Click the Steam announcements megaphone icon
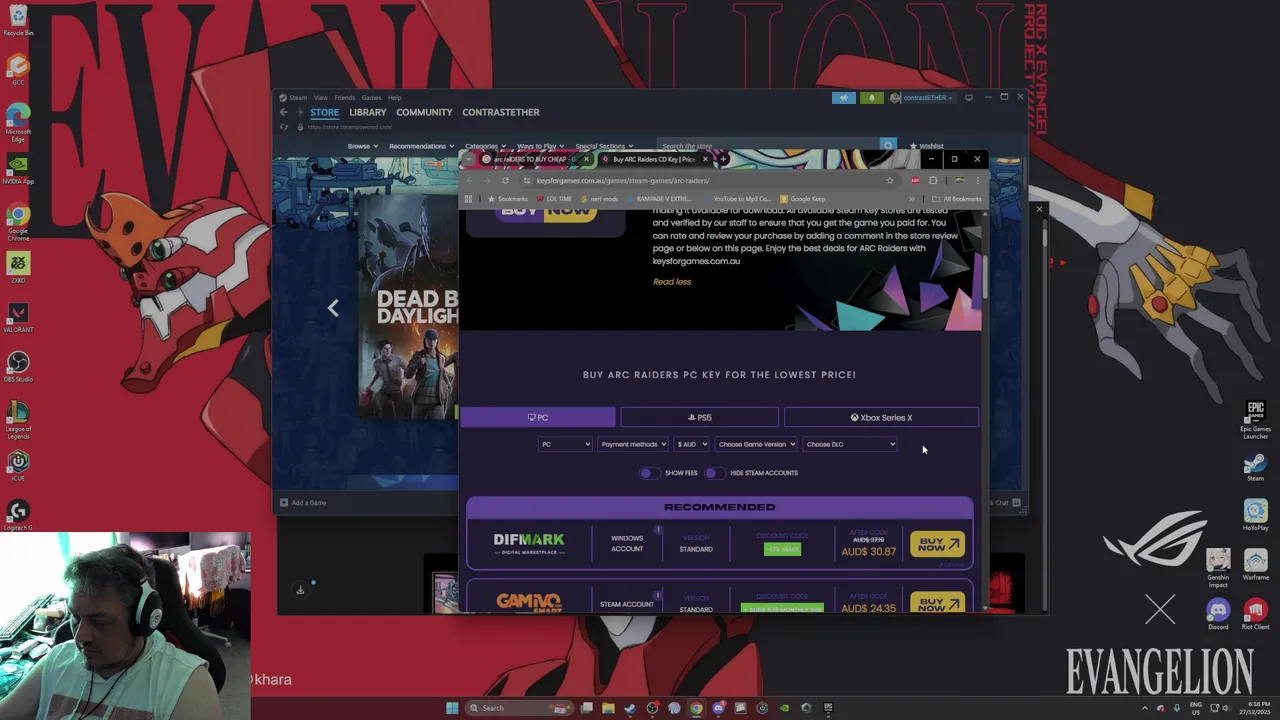 pos(844,98)
